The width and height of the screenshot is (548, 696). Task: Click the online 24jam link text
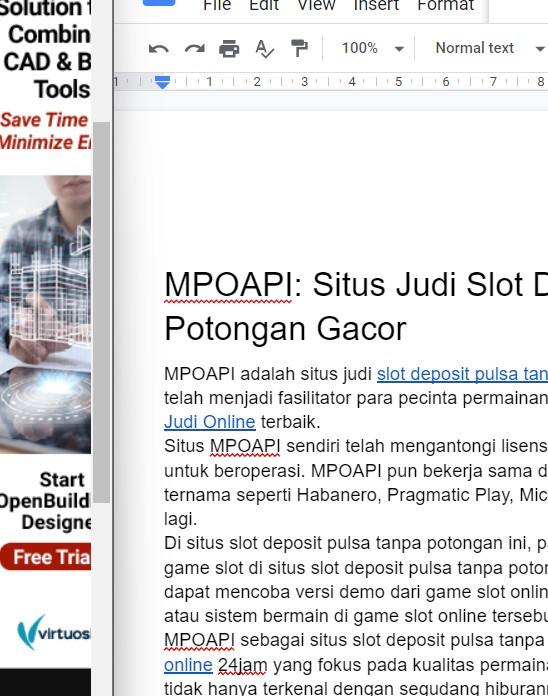click(x=188, y=665)
